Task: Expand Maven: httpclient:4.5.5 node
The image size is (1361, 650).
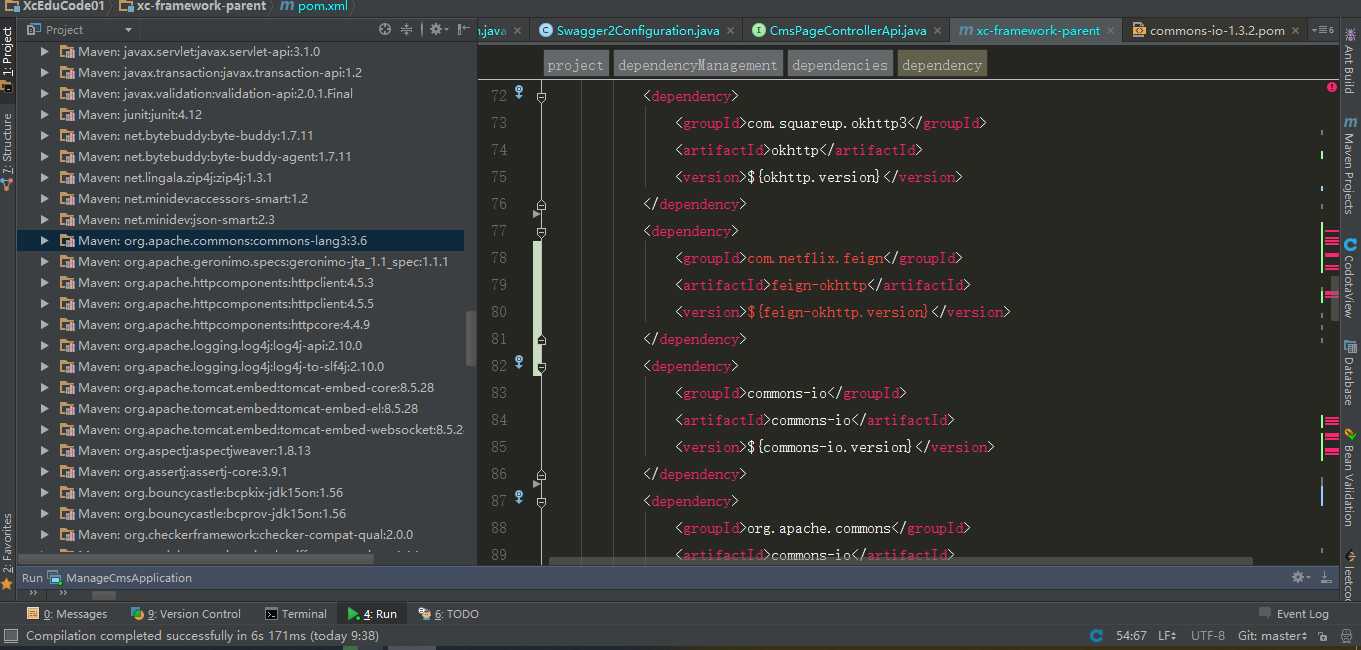Action: (44, 303)
